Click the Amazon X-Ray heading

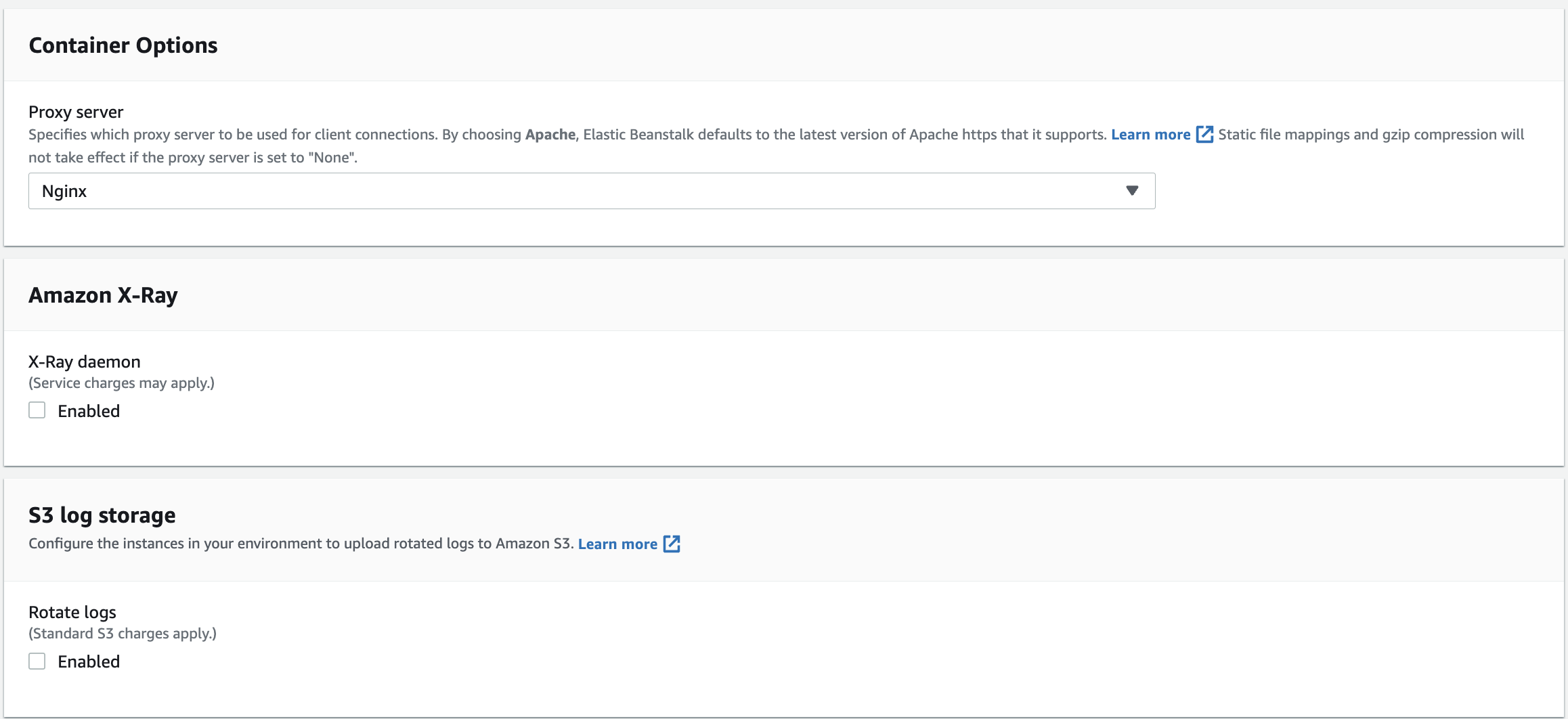103,295
